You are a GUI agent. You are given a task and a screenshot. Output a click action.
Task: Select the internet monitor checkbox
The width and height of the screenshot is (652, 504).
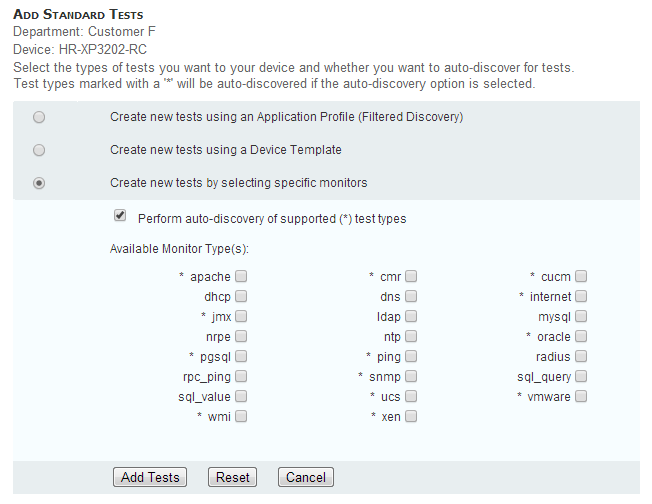pyautogui.click(x=581, y=296)
